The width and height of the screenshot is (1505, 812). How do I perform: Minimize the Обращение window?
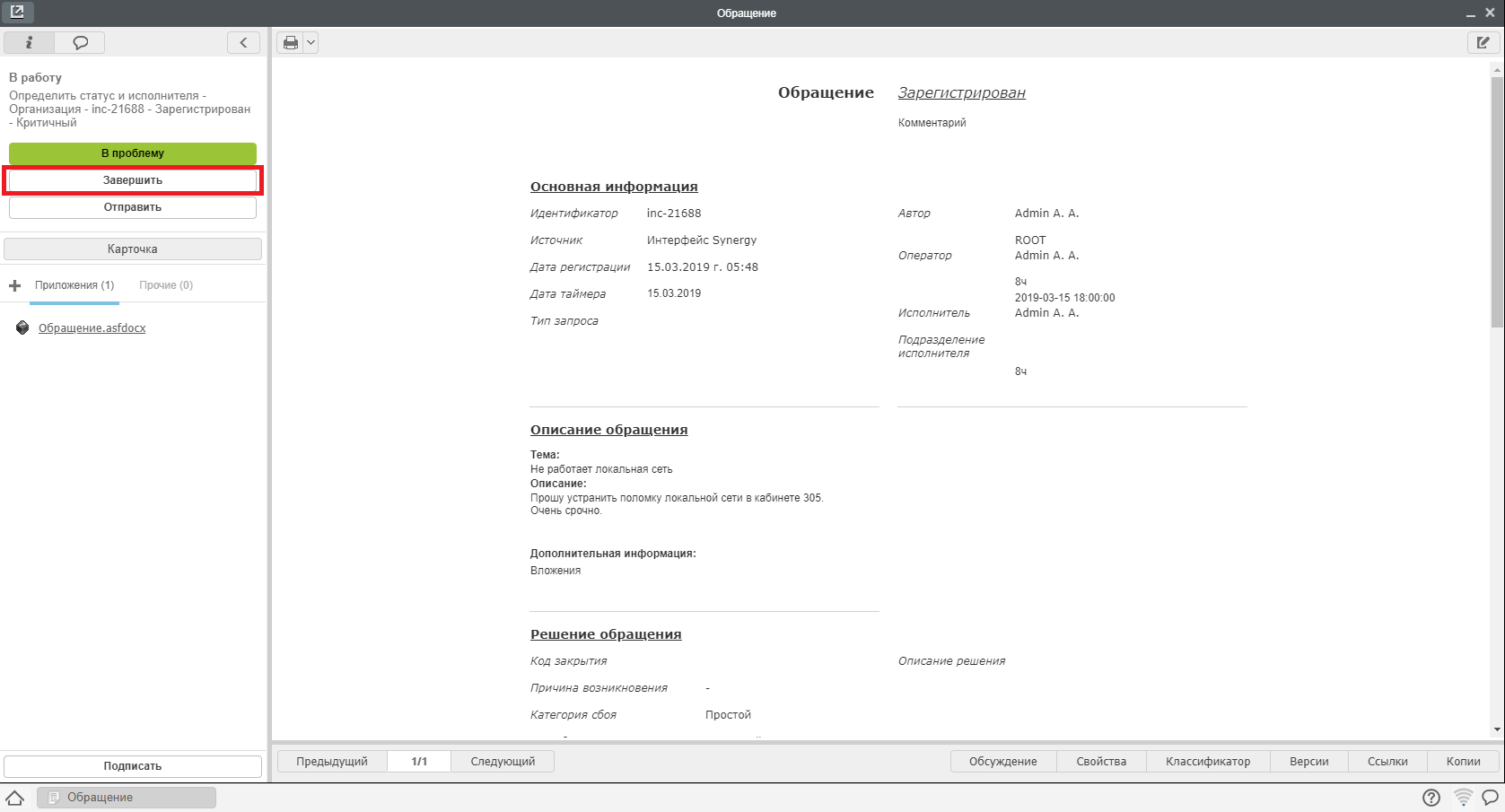1471,13
